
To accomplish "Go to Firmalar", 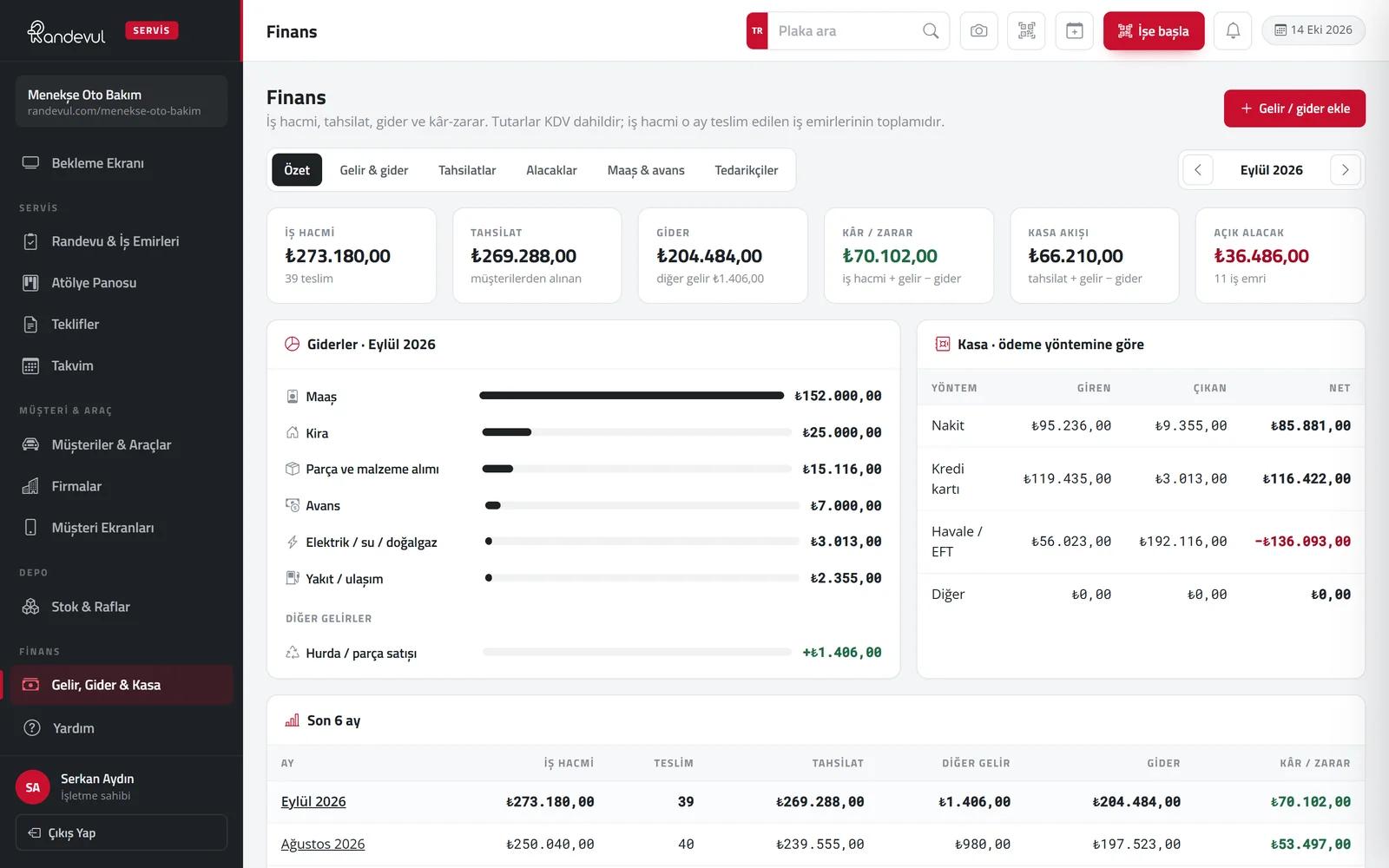I will [122, 487].
